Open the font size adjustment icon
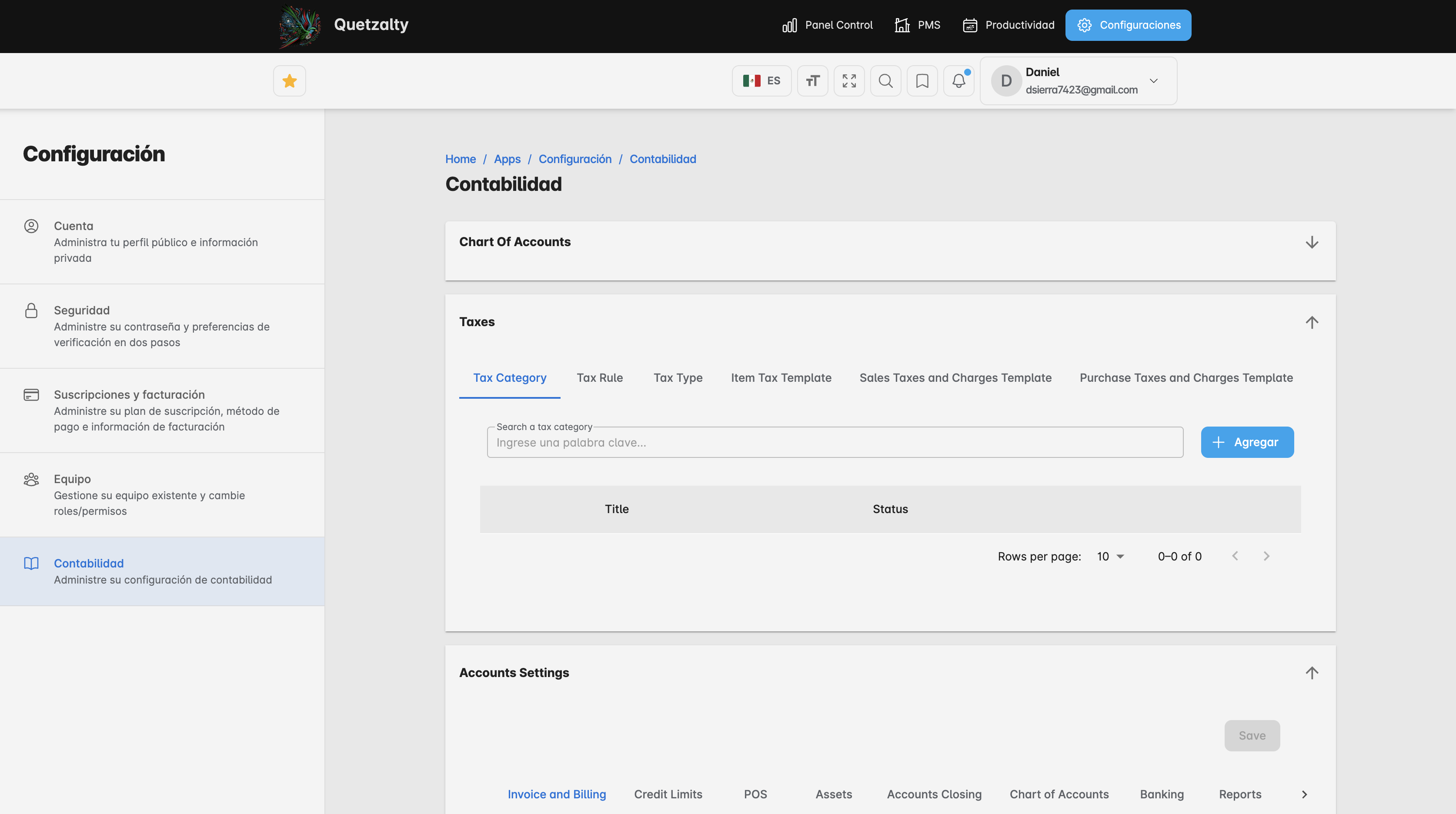 [x=812, y=81]
